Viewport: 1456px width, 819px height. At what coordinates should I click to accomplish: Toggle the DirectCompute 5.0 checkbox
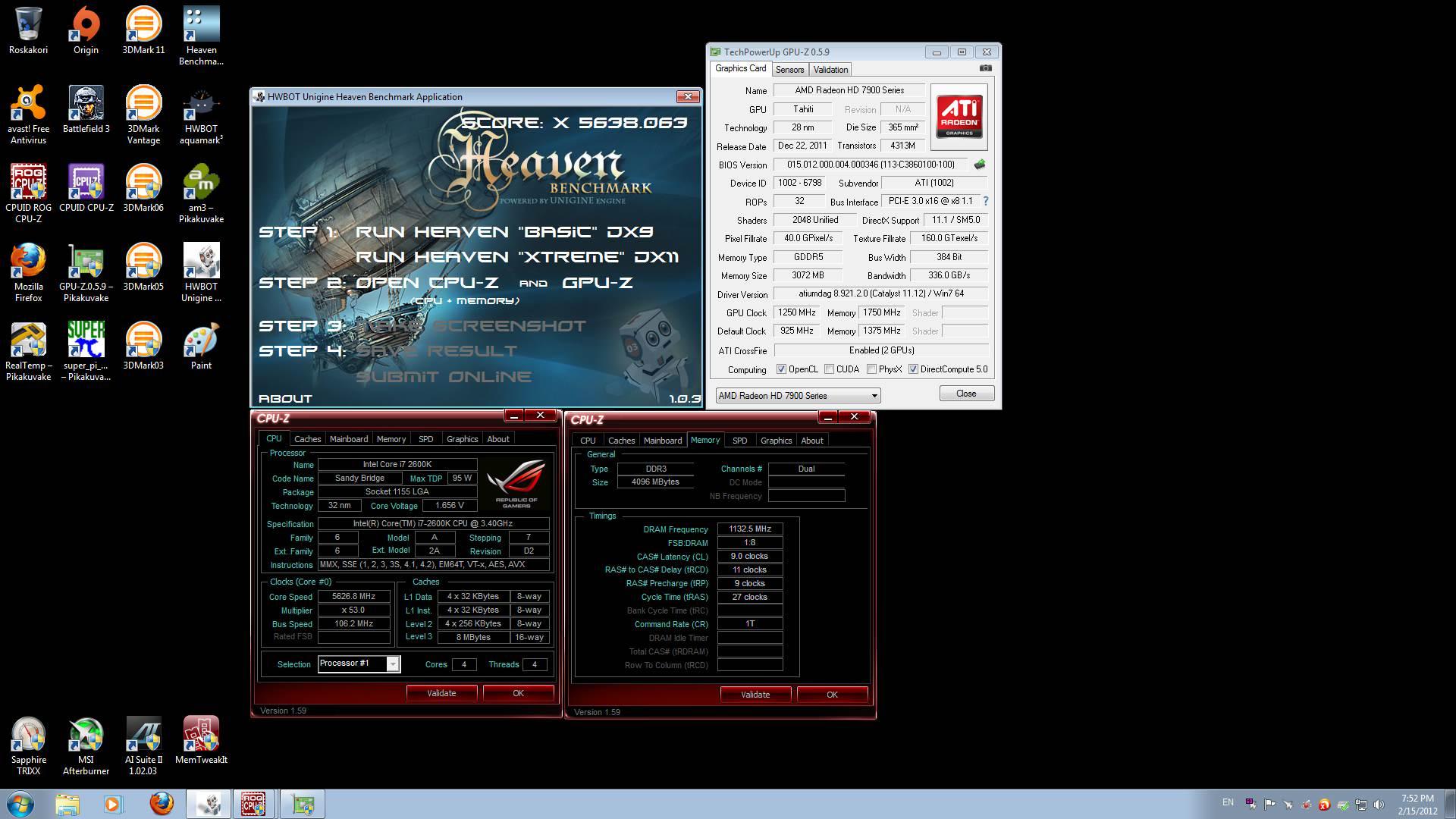click(913, 369)
